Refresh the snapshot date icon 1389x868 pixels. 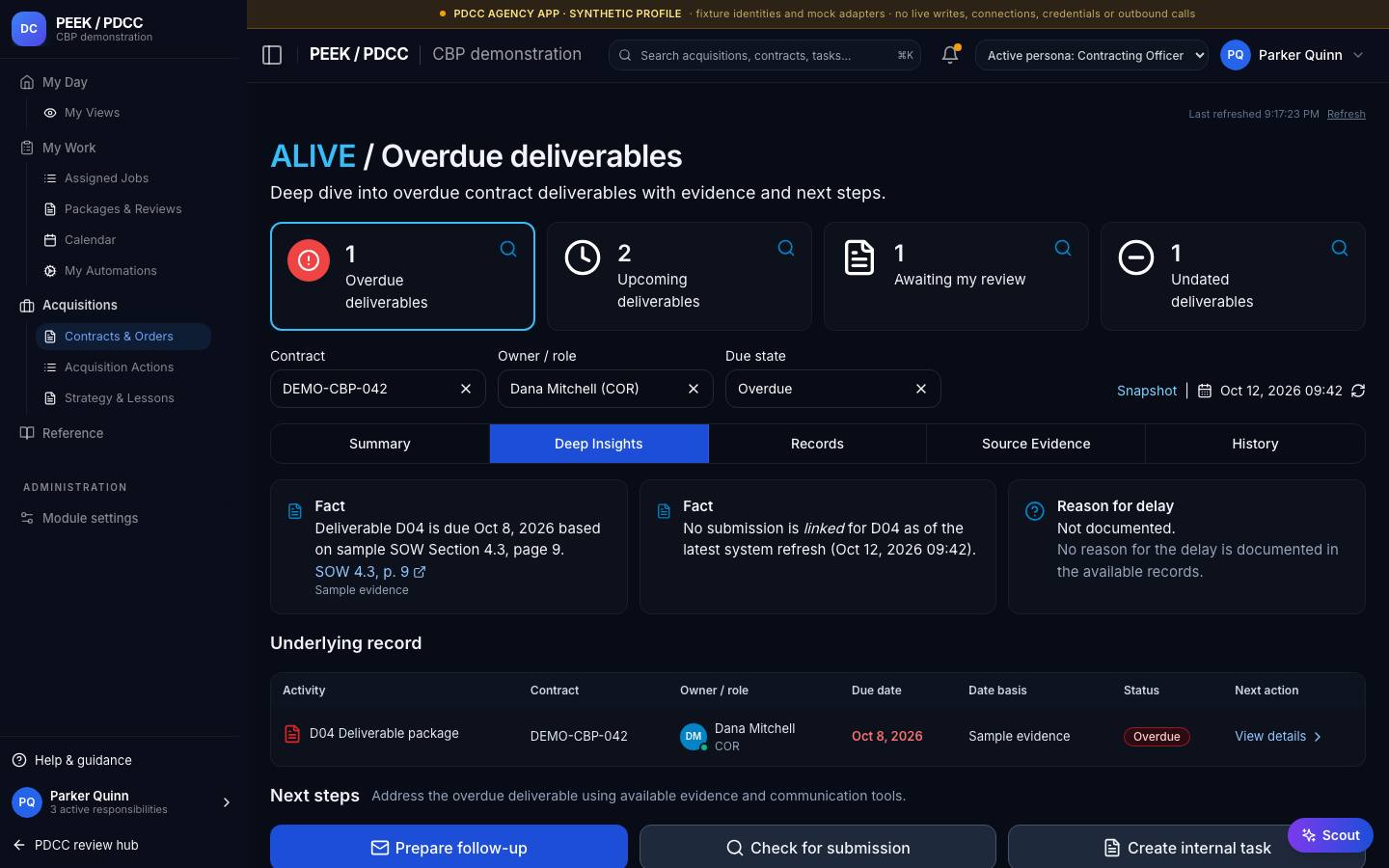tap(1358, 391)
